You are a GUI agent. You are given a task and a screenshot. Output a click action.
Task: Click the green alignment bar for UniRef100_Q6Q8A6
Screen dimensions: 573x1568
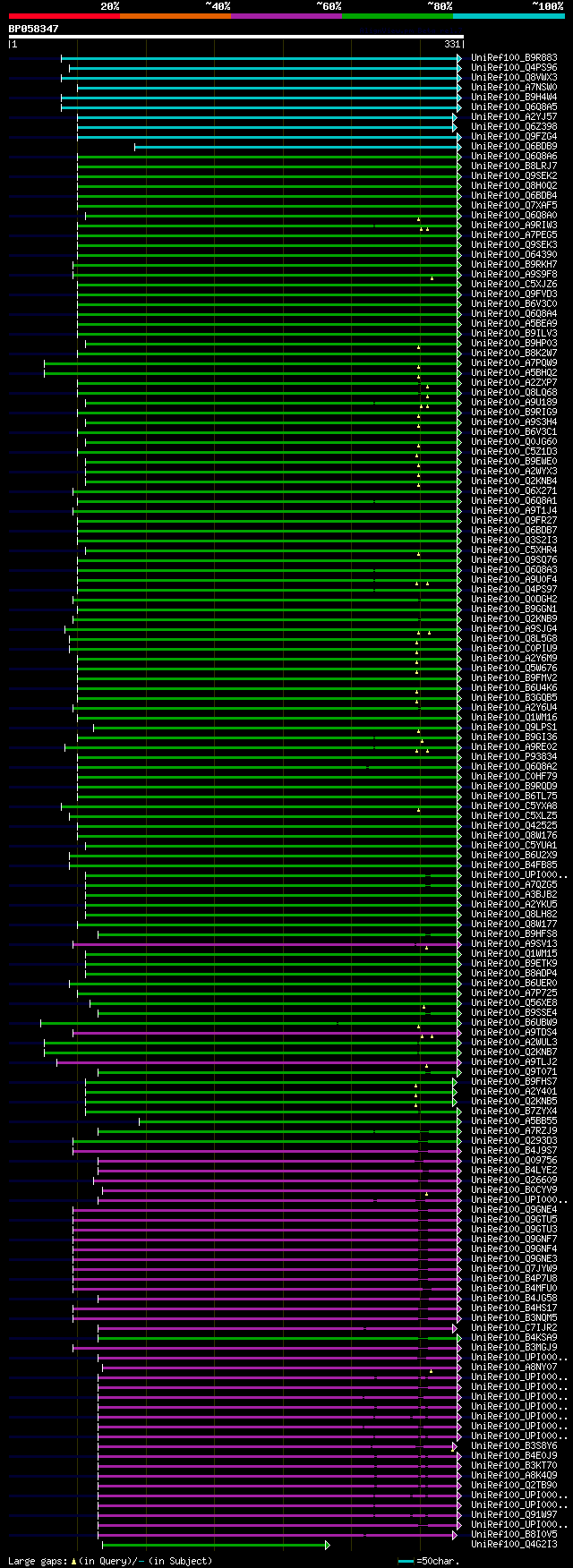[268, 157]
